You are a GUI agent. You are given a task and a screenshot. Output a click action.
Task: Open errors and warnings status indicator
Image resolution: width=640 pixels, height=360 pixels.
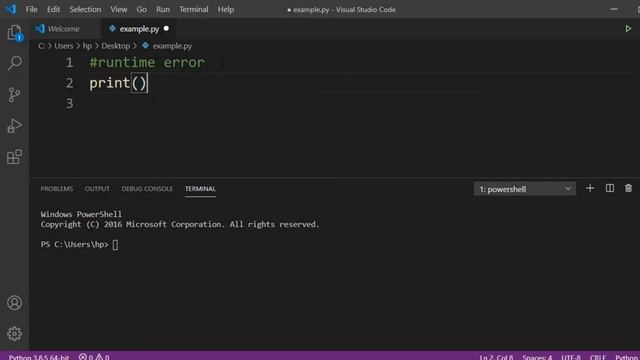point(94,357)
